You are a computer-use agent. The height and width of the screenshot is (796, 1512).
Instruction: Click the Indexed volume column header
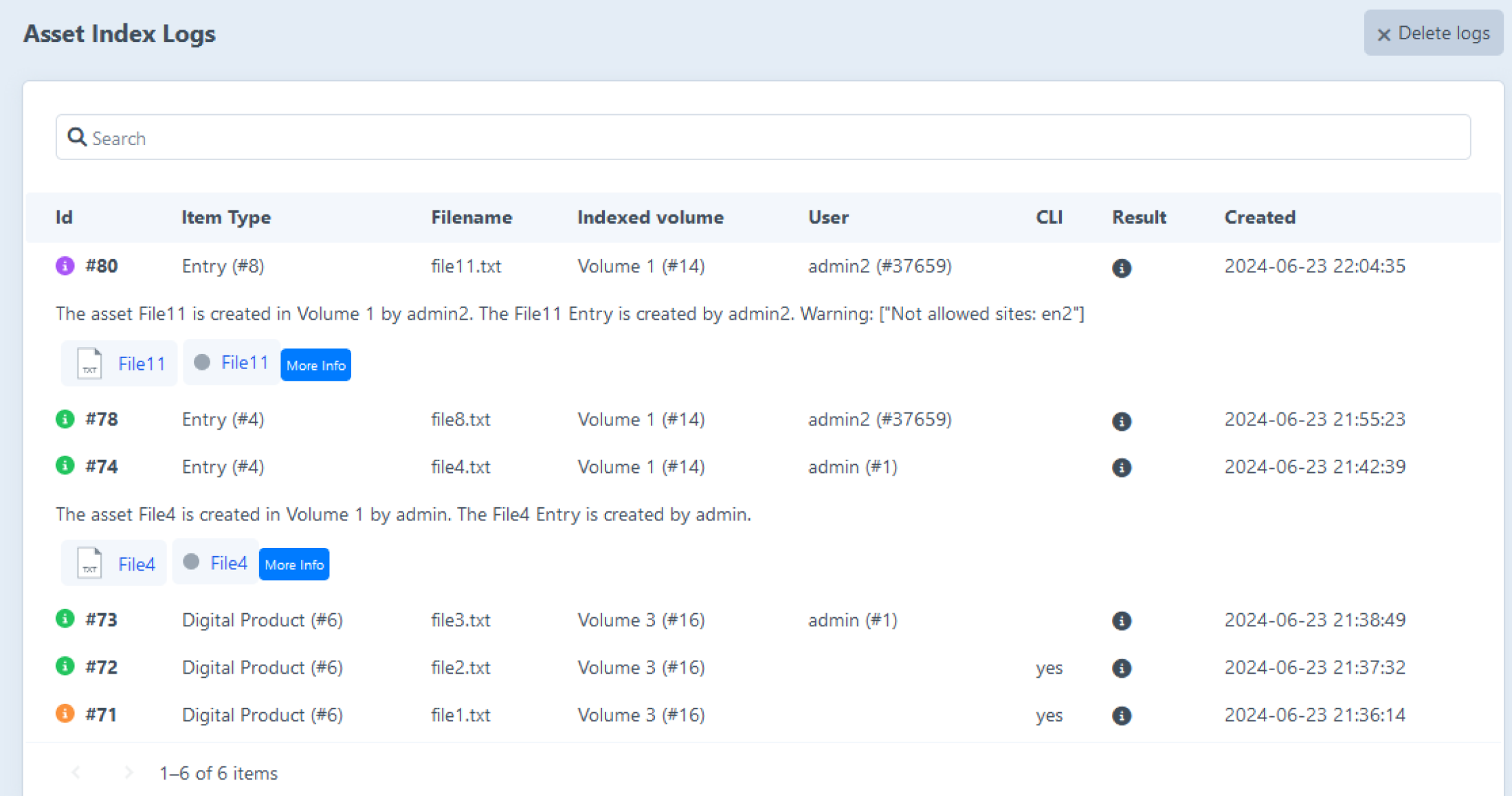pos(650,217)
